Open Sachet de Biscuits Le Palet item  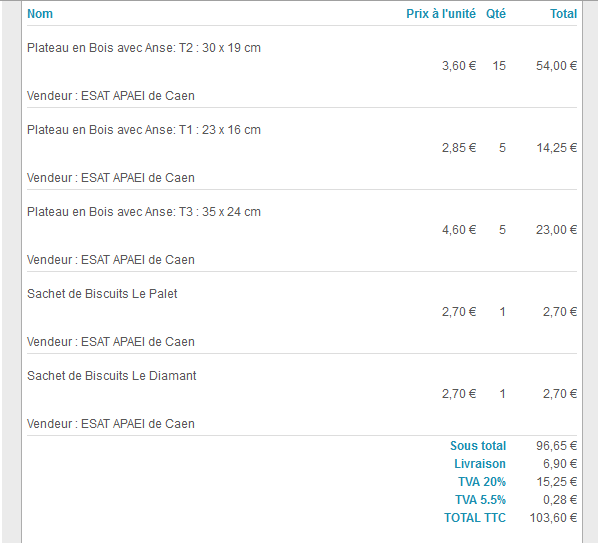pyautogui.click(x=102, y=294)
